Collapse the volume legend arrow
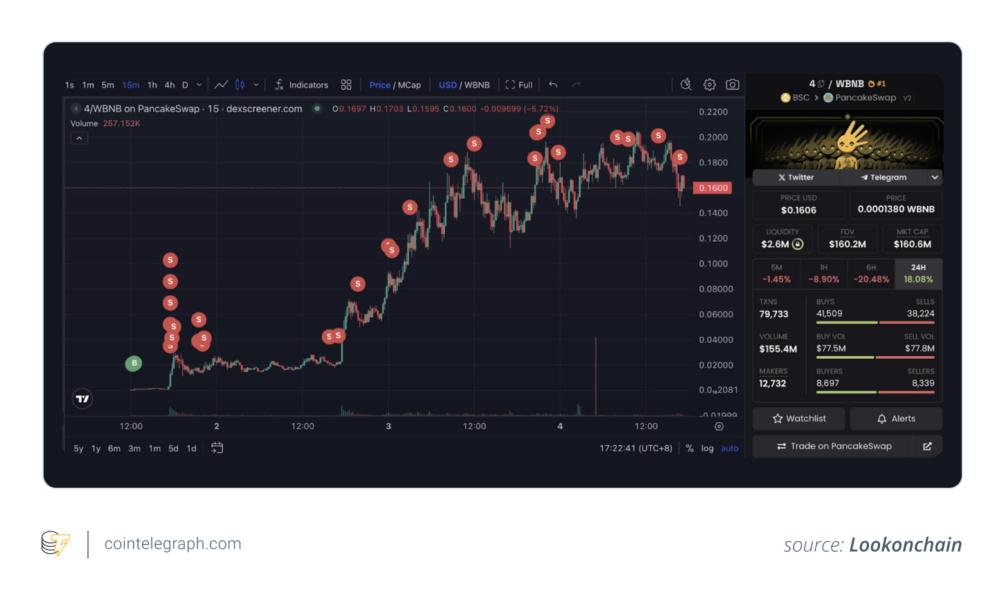 pos(79,138)
